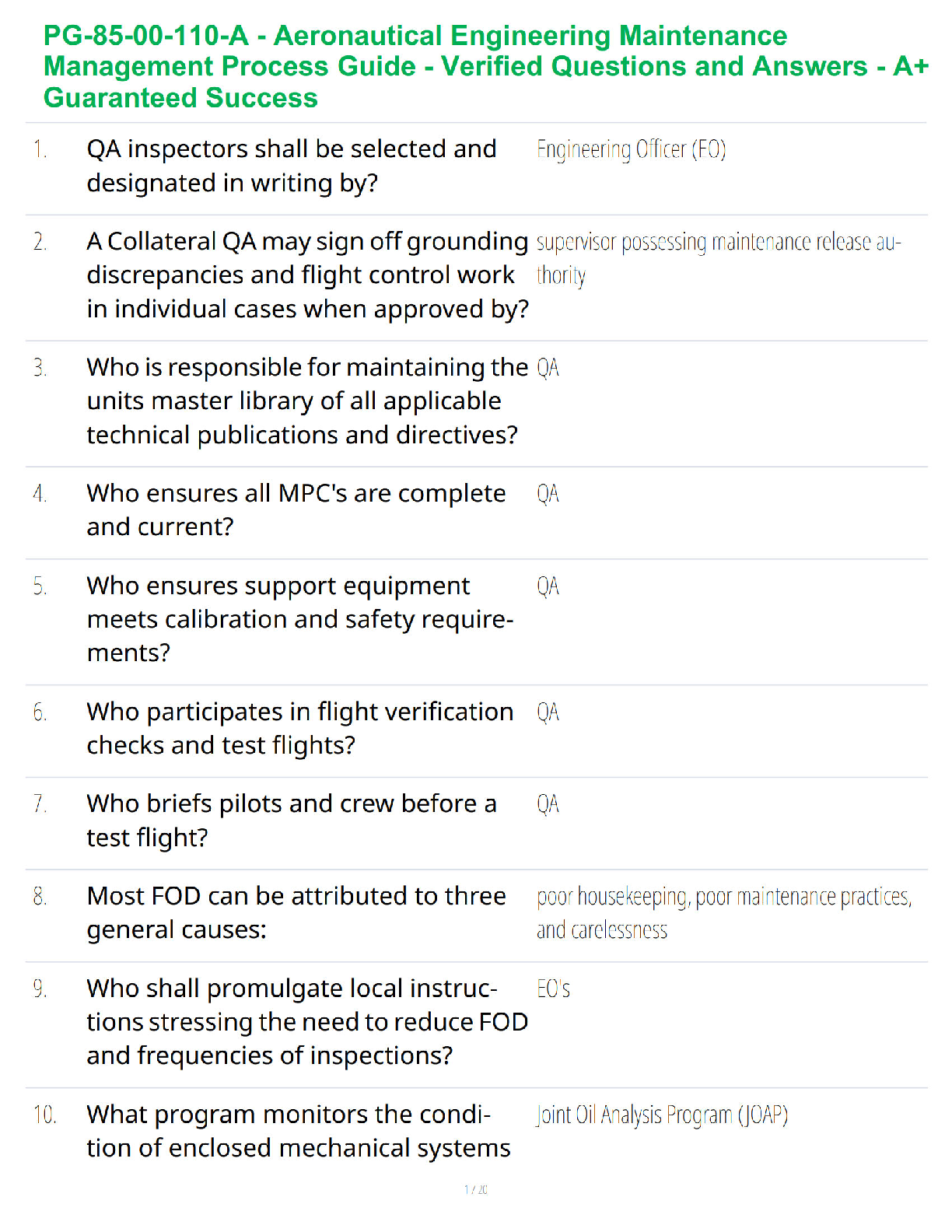Click the answer 'Engineering Officer (EO)'
Screen dimensions: 952x1232
point(631,149)
